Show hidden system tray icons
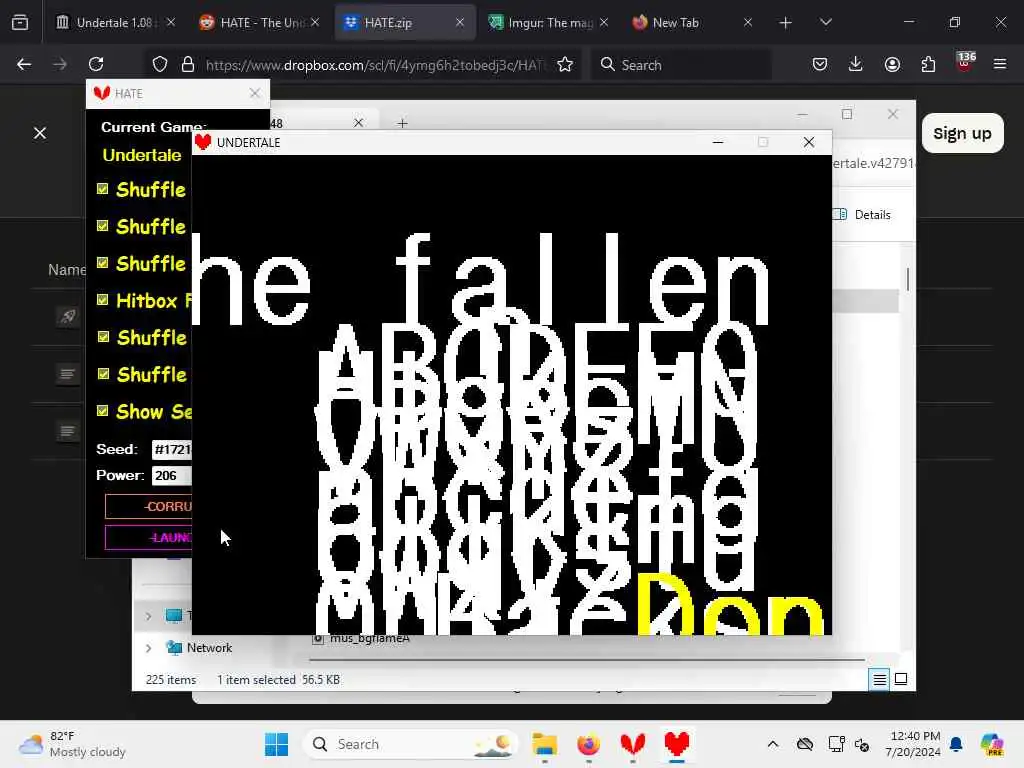The width and height of the screenshot is (1024, 768). (x=773, y=744)
